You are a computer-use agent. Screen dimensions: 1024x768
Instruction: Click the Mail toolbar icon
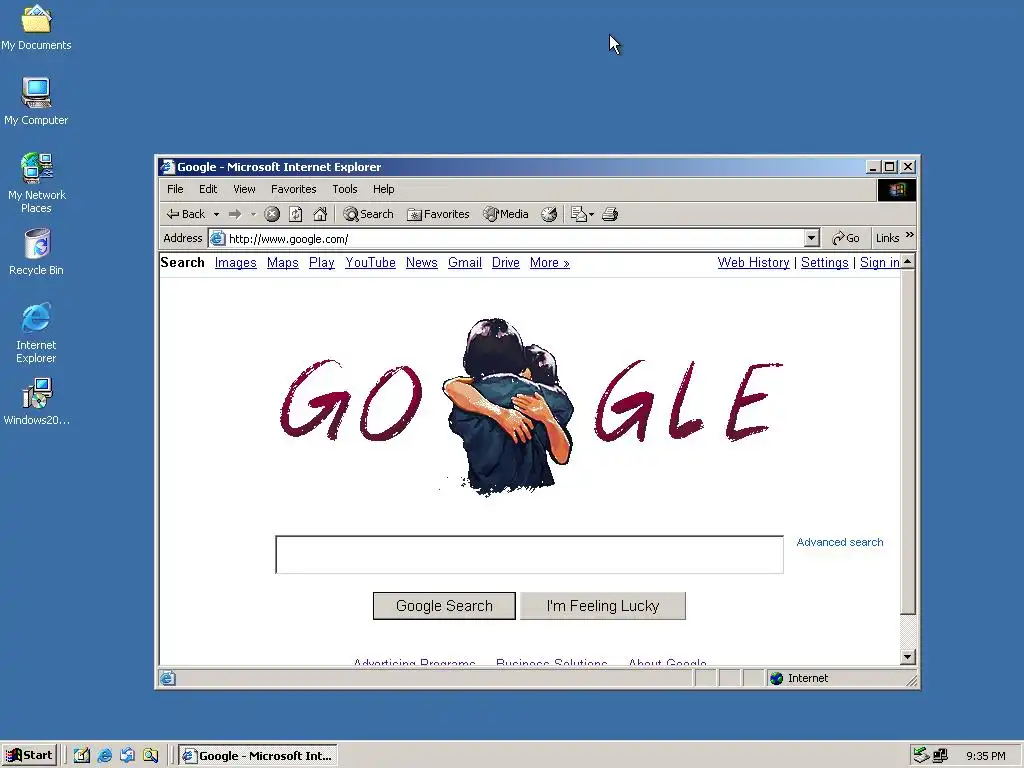[x=579, y=214]
